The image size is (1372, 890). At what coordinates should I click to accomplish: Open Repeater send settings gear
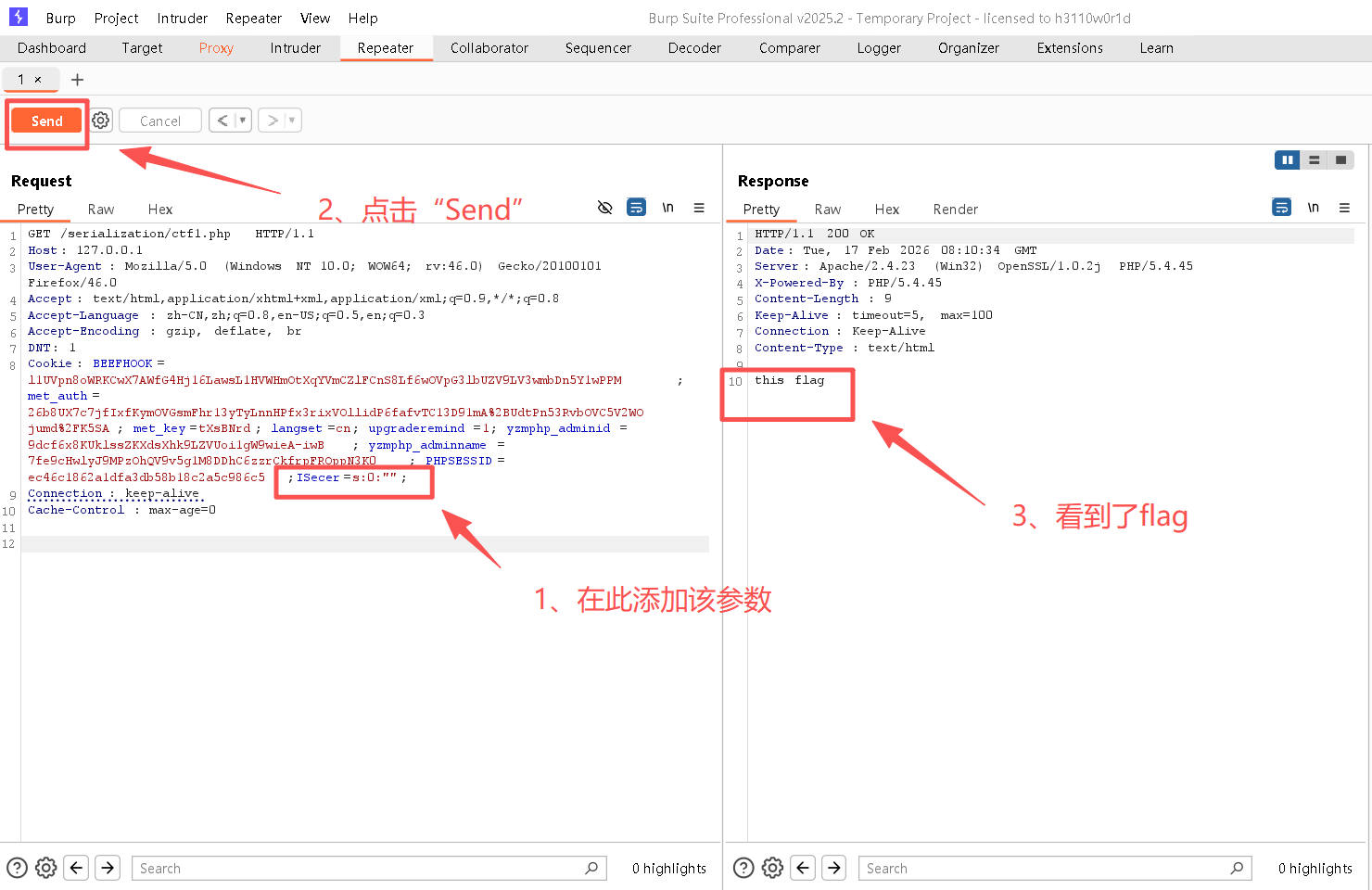101,121
